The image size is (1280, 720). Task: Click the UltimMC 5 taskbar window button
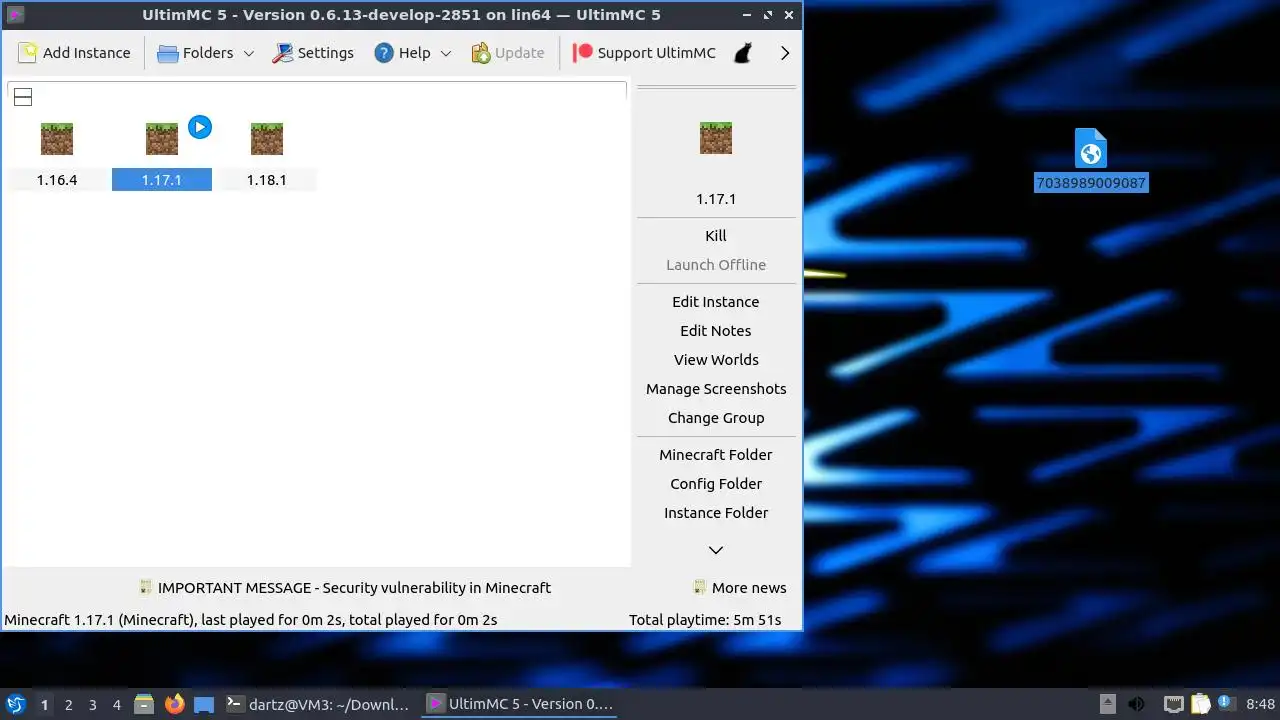click(x=520, y=704)
